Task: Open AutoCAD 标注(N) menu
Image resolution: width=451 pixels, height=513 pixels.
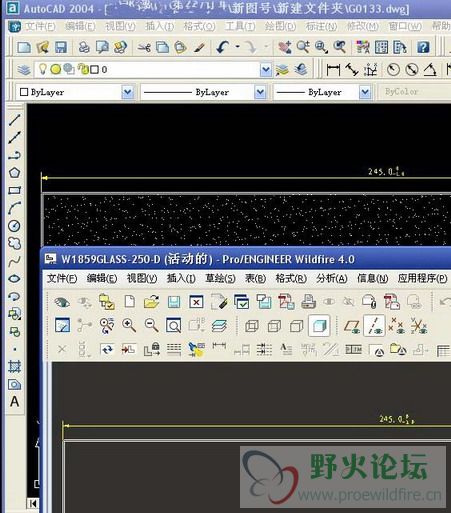Action: 321,26
